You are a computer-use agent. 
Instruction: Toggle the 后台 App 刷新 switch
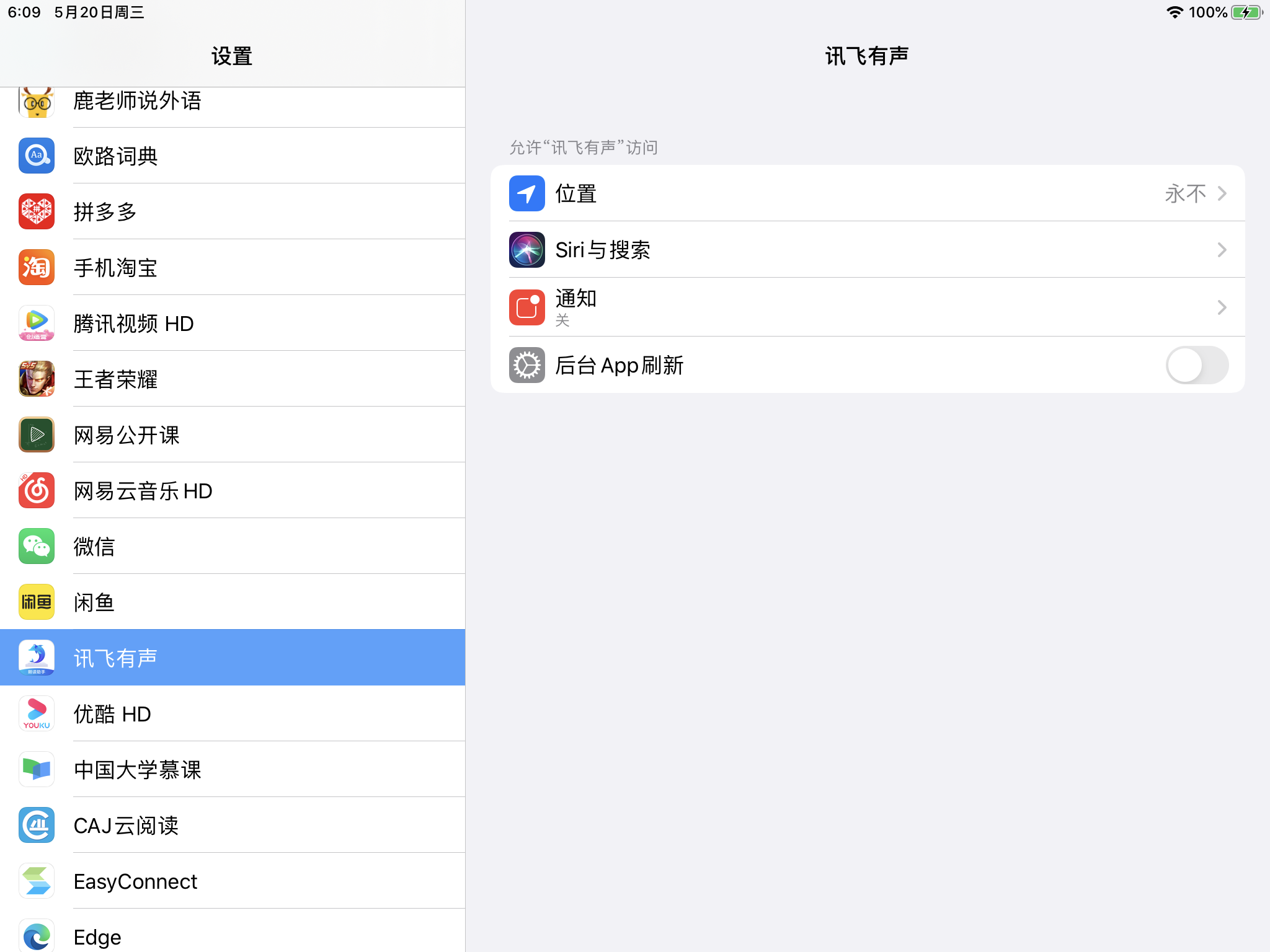click(x=1196, y=365)
